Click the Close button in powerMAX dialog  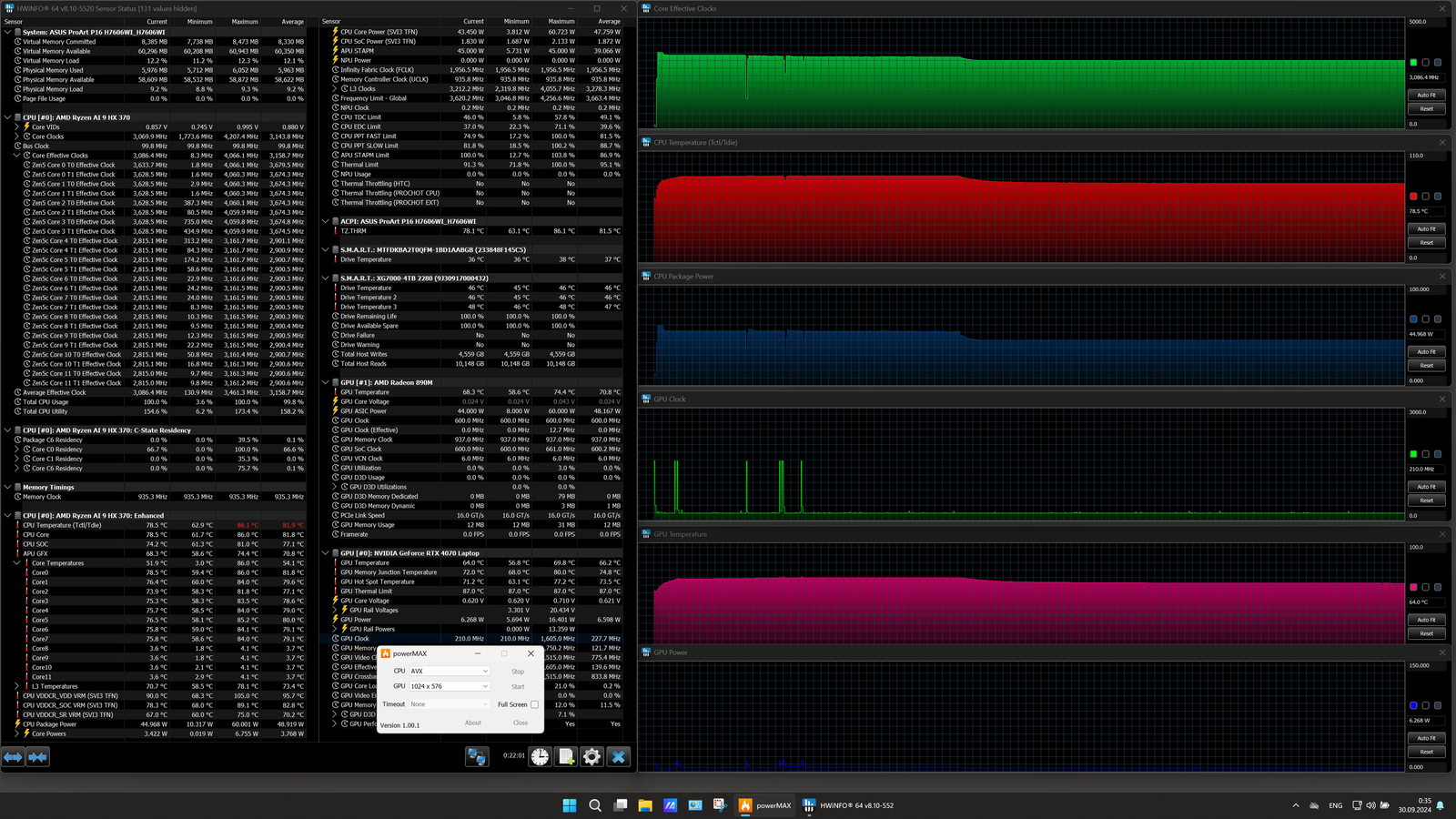521,723
